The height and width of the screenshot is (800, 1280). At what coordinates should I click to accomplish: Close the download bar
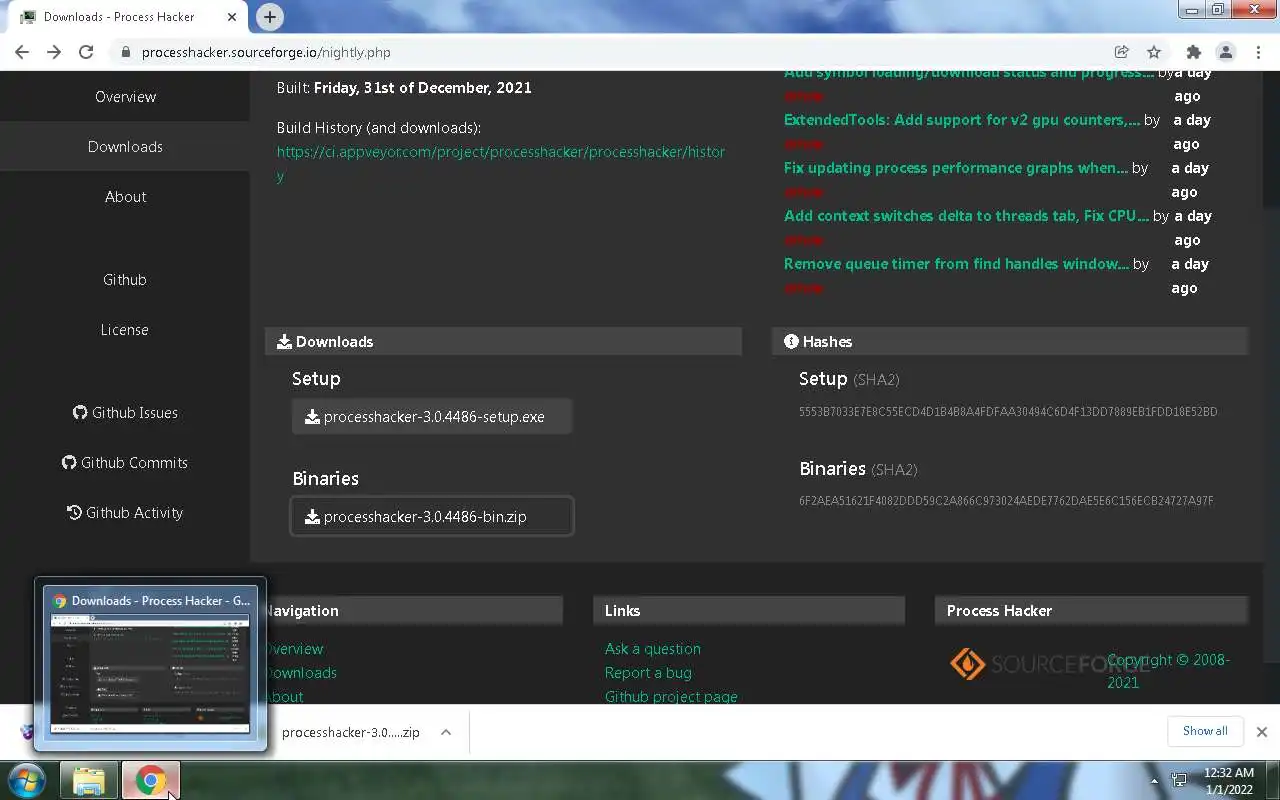[x=1262, y=732]
